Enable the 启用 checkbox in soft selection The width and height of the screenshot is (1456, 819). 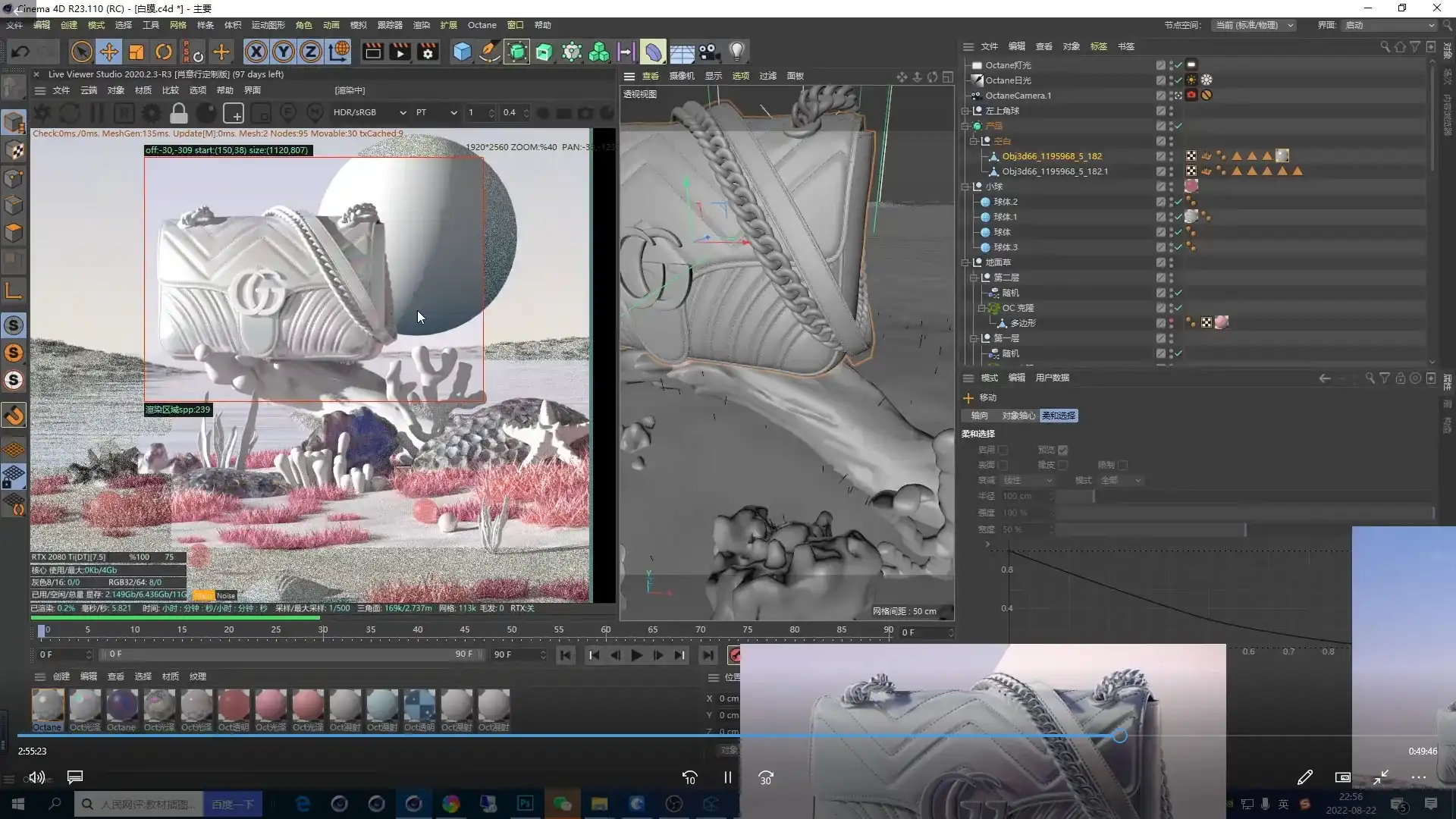1003,450
